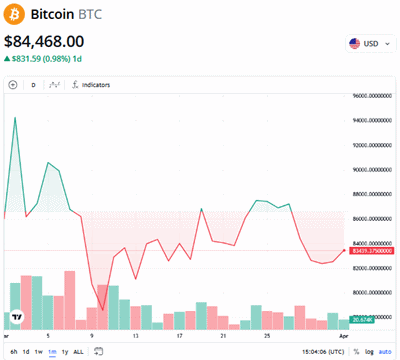Image resolution: width=400 pixels, height=360 pixels.
Task: Toggle percent scale mode
Action: pyautogui.click(x=356, y=352)
